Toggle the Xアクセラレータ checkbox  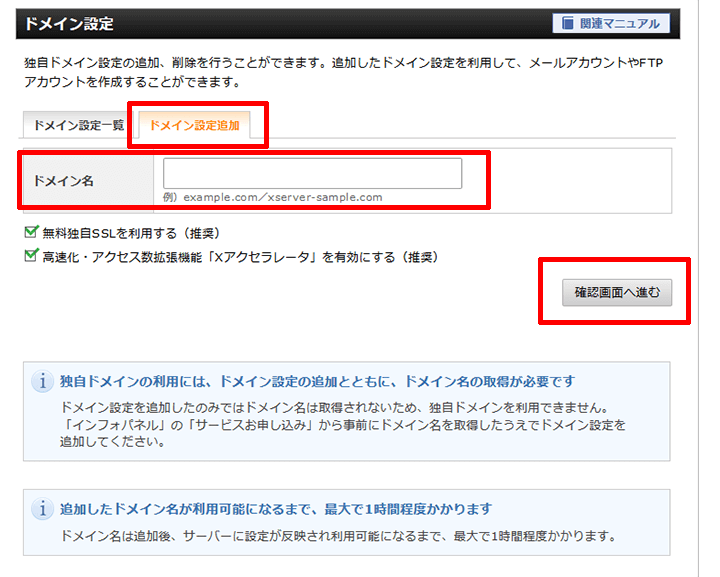coord(31,255)
